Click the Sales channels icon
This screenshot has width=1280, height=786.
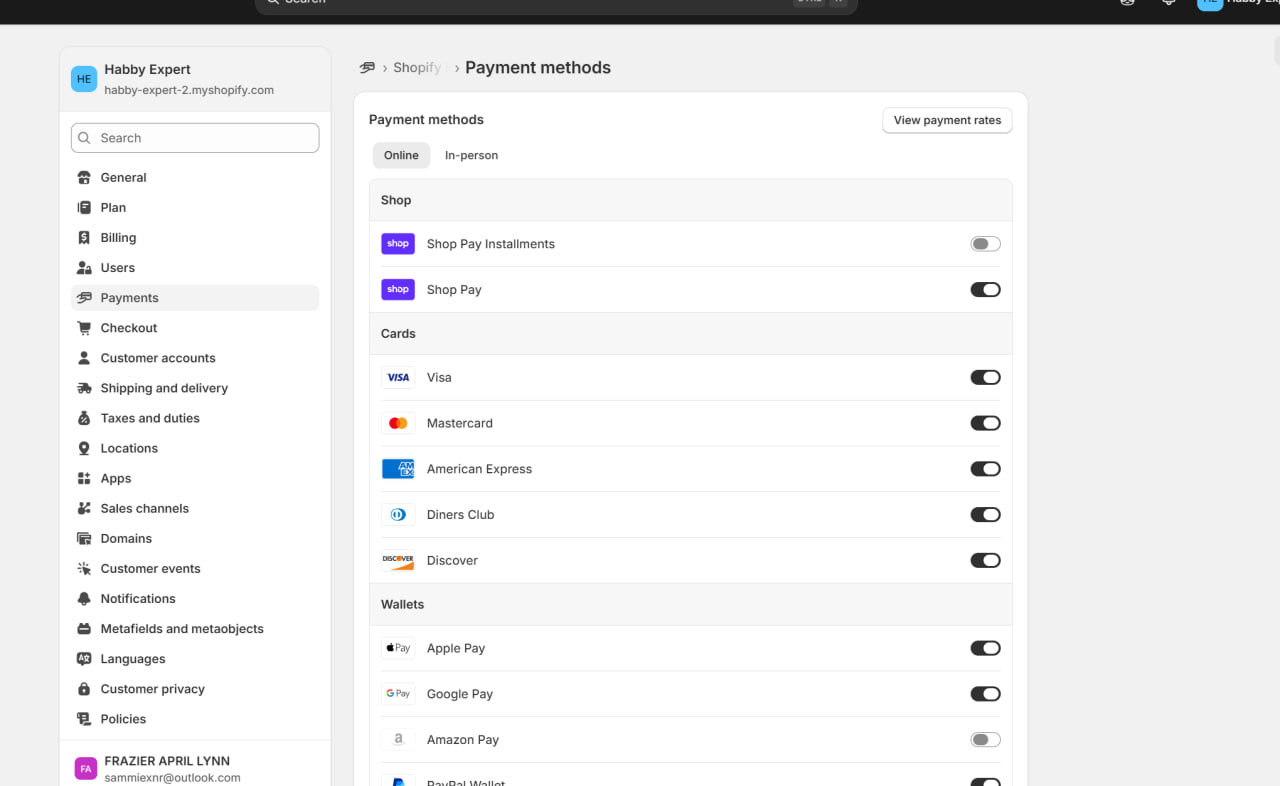point(84,509)
